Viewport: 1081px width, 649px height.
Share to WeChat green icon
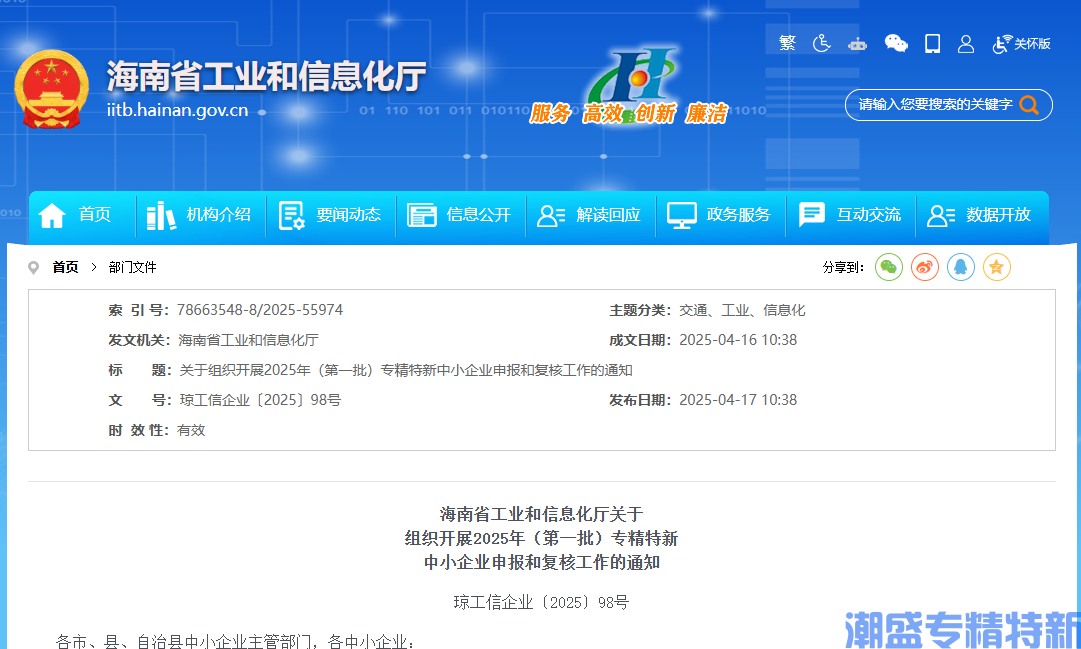[x=889, y=267]
